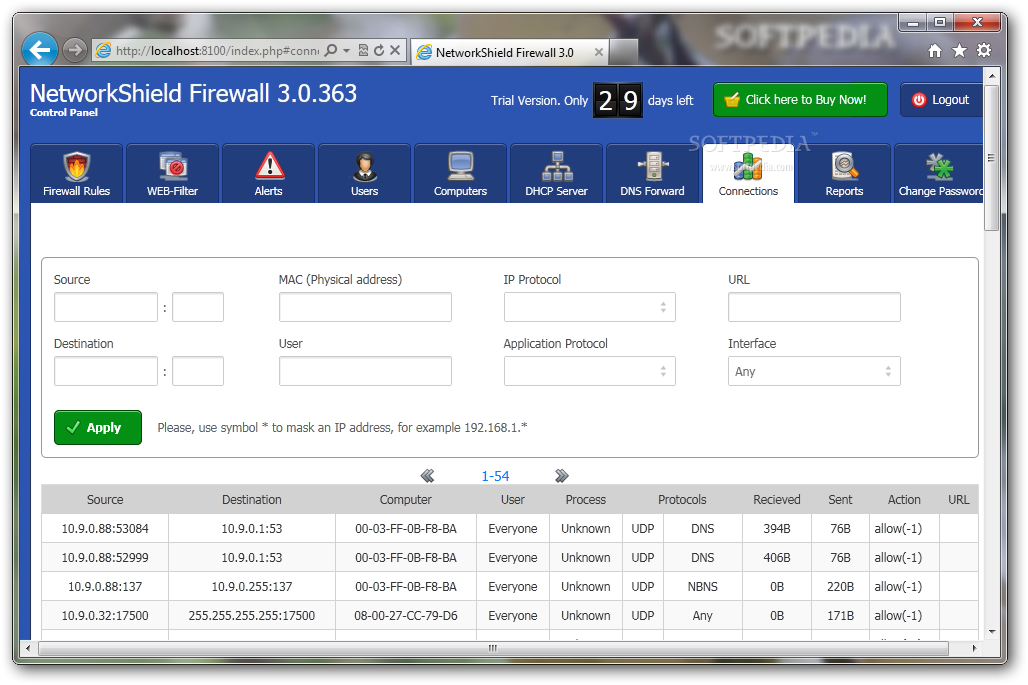This screenshot has height=685, width=1028.
Task: Open browser Tools gear icon
Action: point(983,50)
